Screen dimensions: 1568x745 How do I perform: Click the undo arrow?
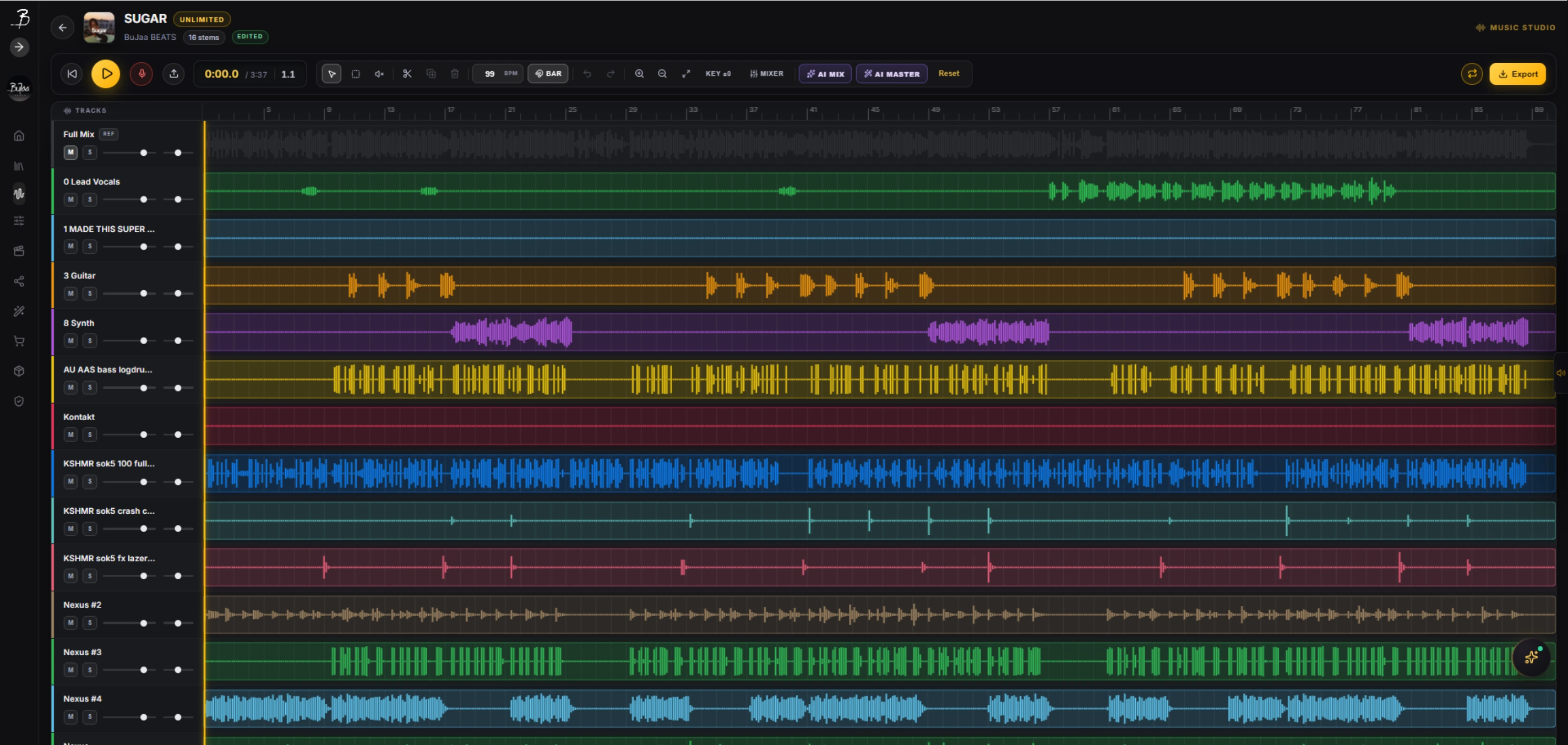tap(588, 74)
